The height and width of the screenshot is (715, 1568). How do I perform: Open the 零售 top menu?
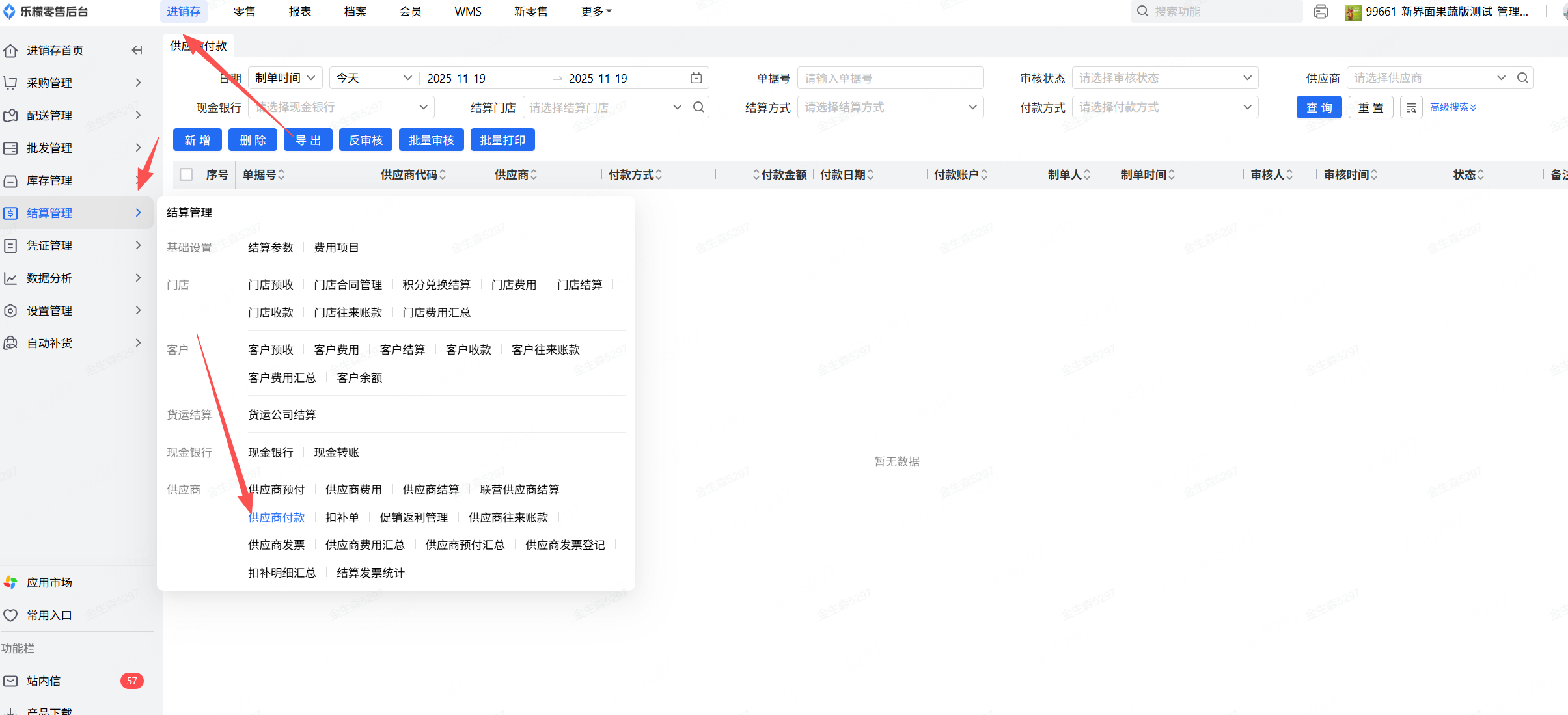tap(244, 12)
